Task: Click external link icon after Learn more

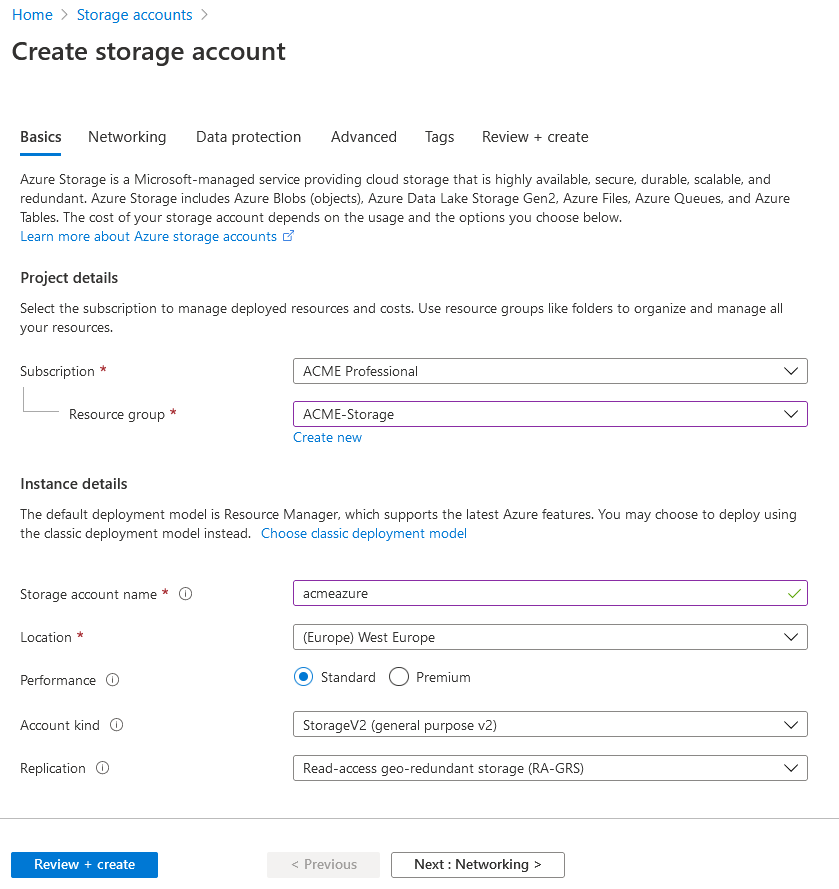Action: pyautogui.click(x=289, y=237)
